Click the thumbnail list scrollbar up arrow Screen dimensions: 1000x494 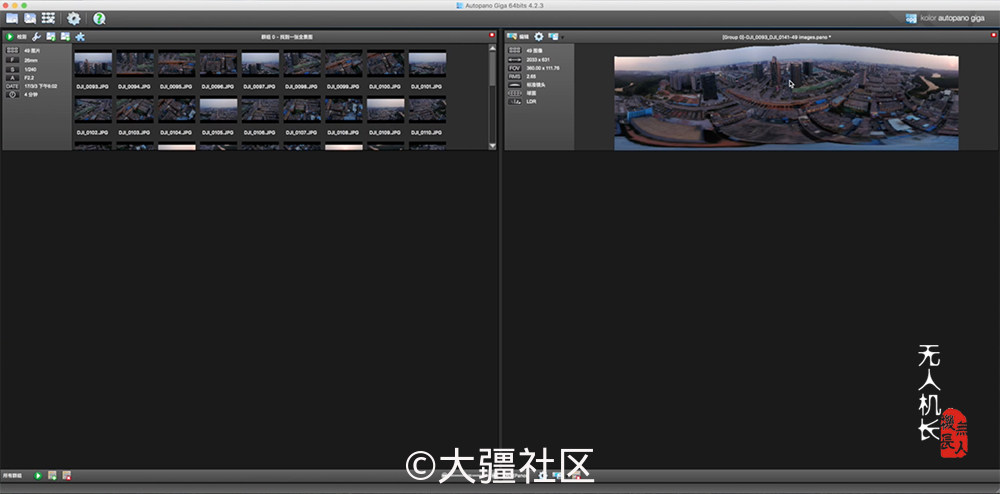pyautogui.click(x=492, y=47)
